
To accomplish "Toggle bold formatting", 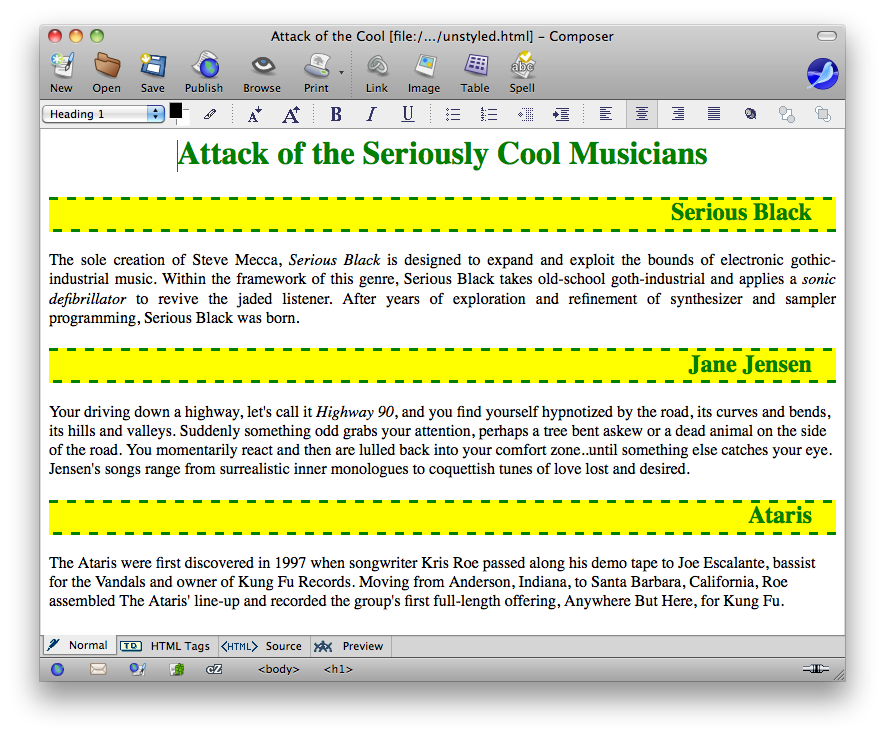I will (x=336, y=115).
